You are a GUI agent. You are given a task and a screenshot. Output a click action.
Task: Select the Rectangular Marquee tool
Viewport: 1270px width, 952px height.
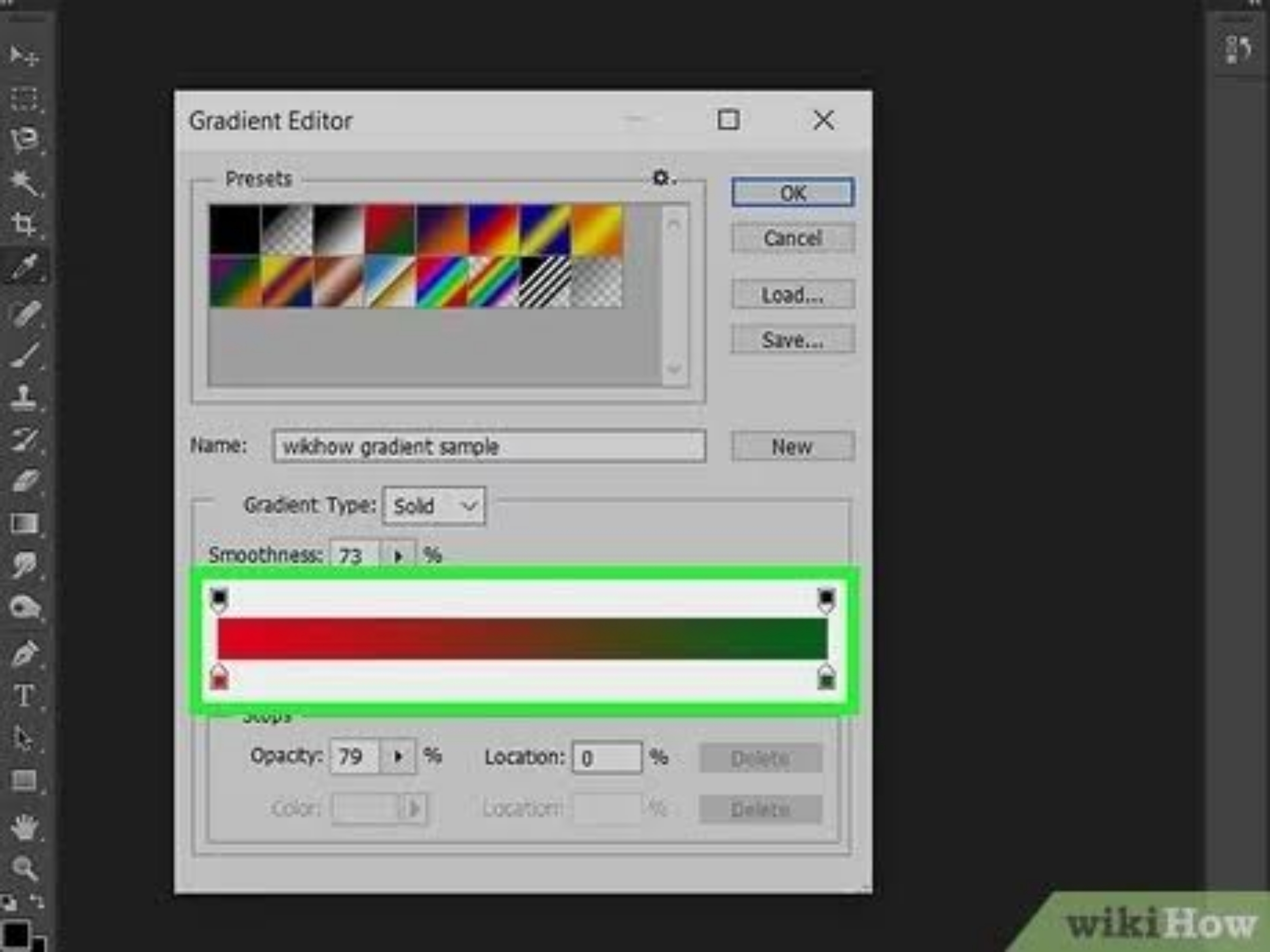(x=24, y=99)
